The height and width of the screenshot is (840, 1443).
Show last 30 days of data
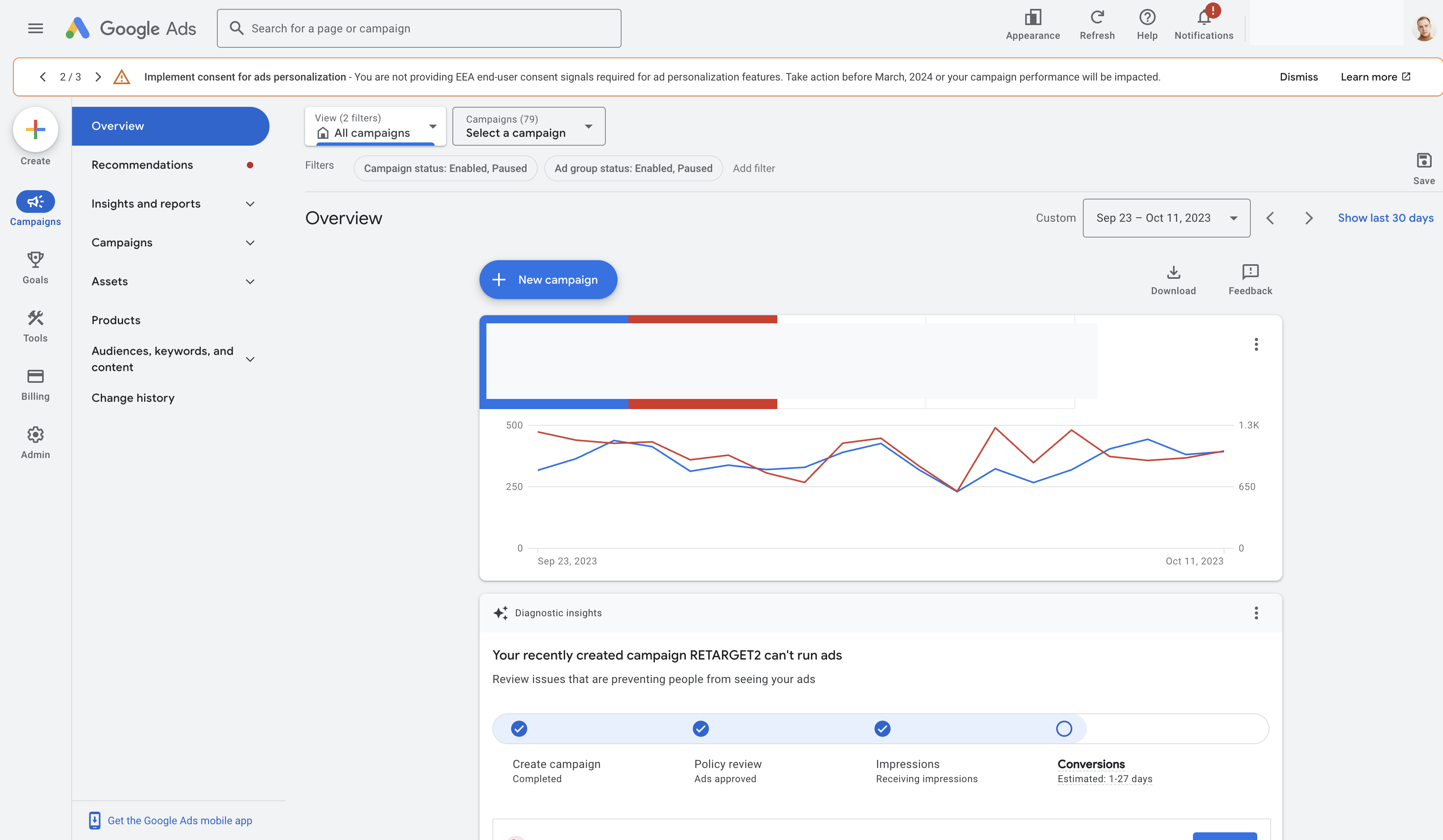[x=1386, y=218]
